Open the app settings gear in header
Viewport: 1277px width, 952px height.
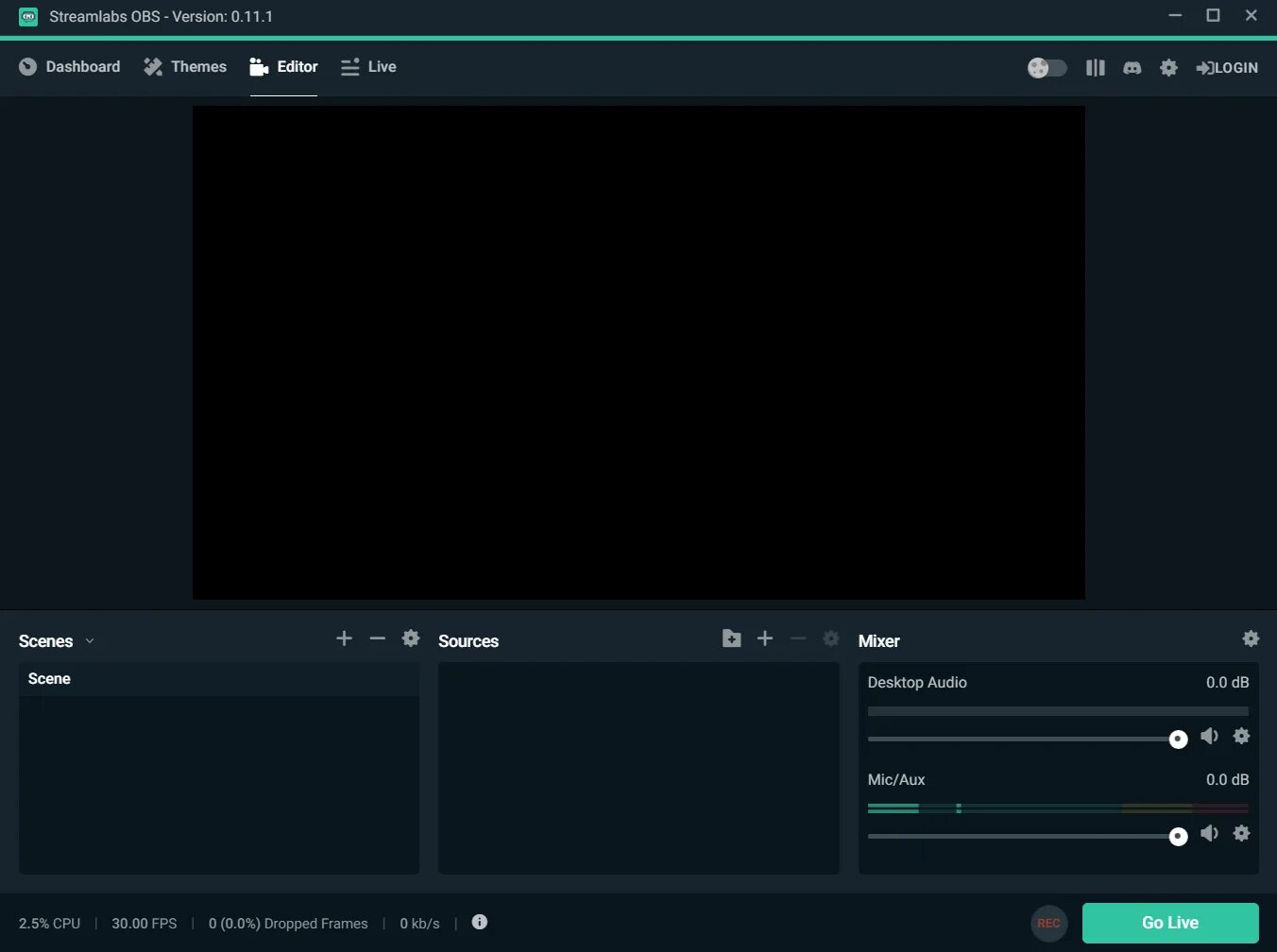coord(1168,68)
